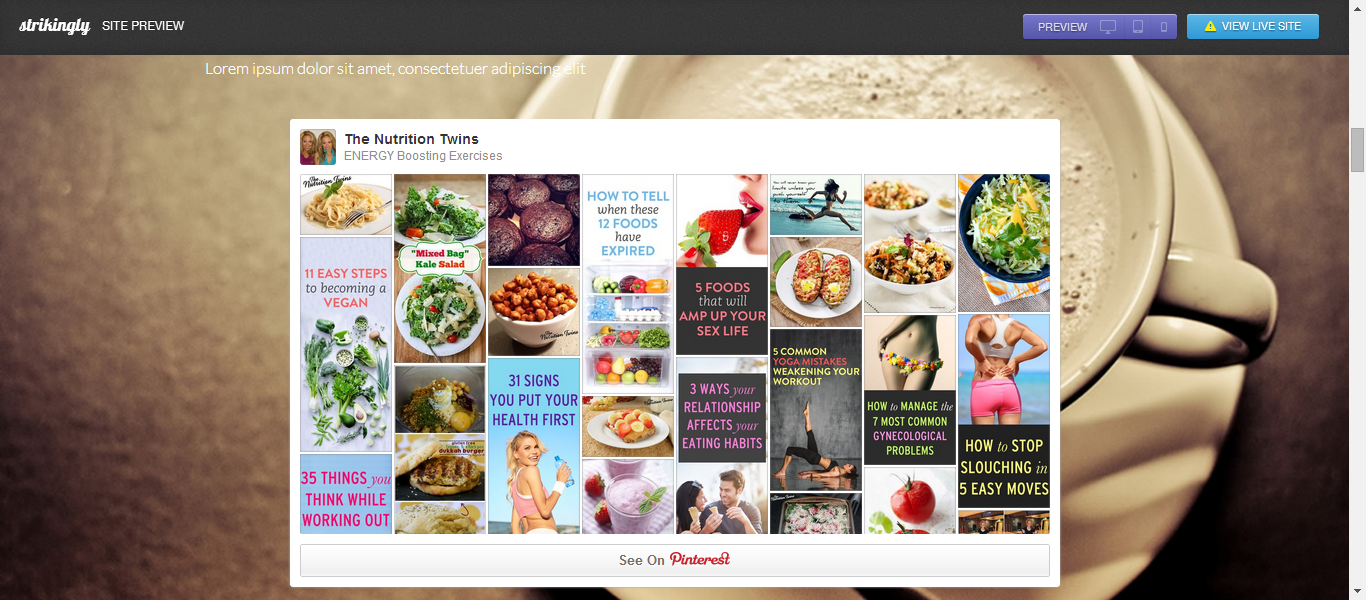Open 31 Signs Health First pin
The image size is (1366, 600).
(x=534, y=446)
